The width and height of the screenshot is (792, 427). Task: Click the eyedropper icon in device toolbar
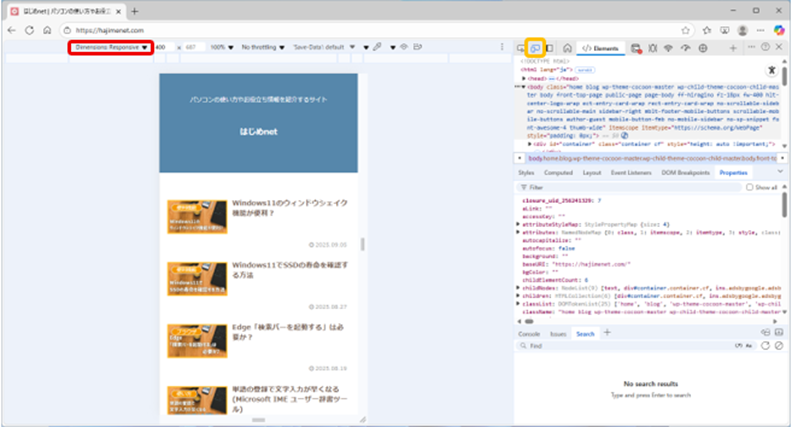[377, 47]
